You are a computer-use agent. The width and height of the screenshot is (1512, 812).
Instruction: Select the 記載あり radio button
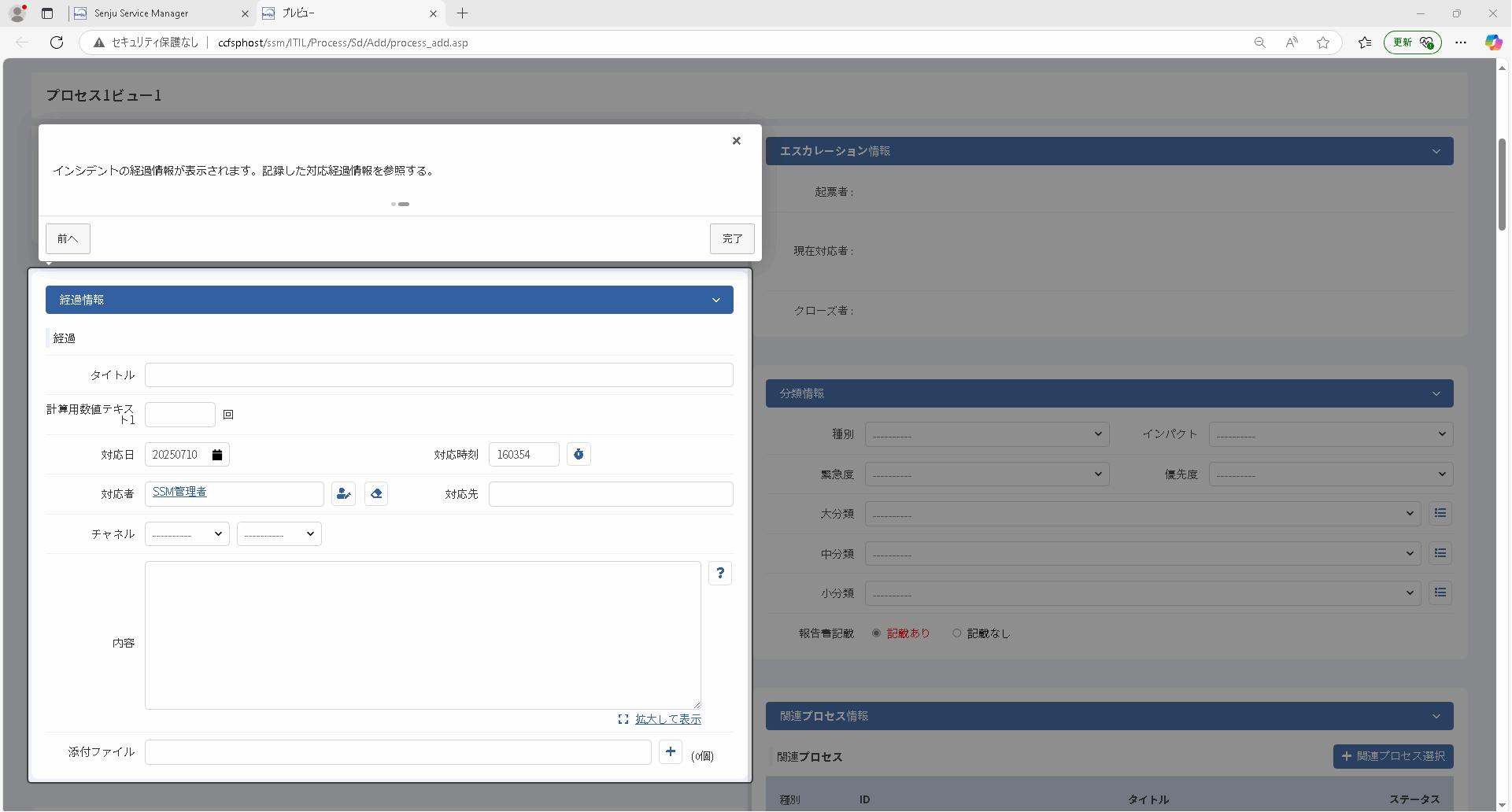click(876, 633)
